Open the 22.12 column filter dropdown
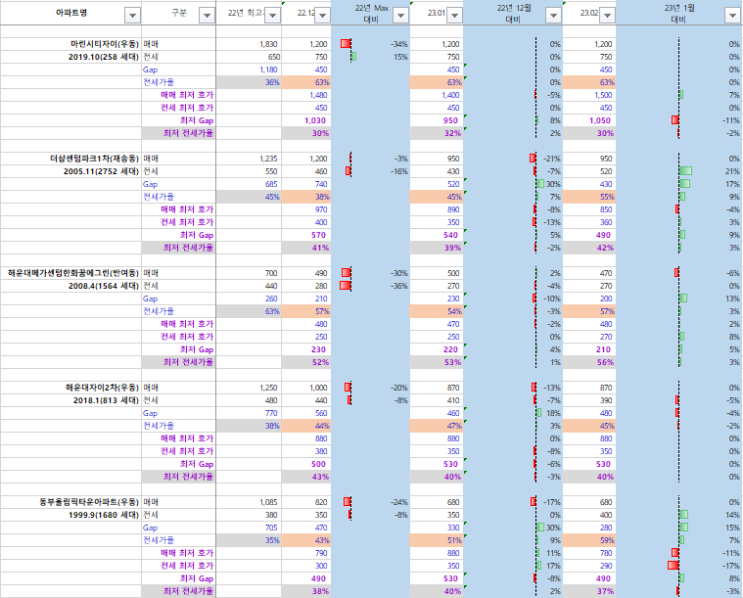743x598 pixels. [323, 16]
